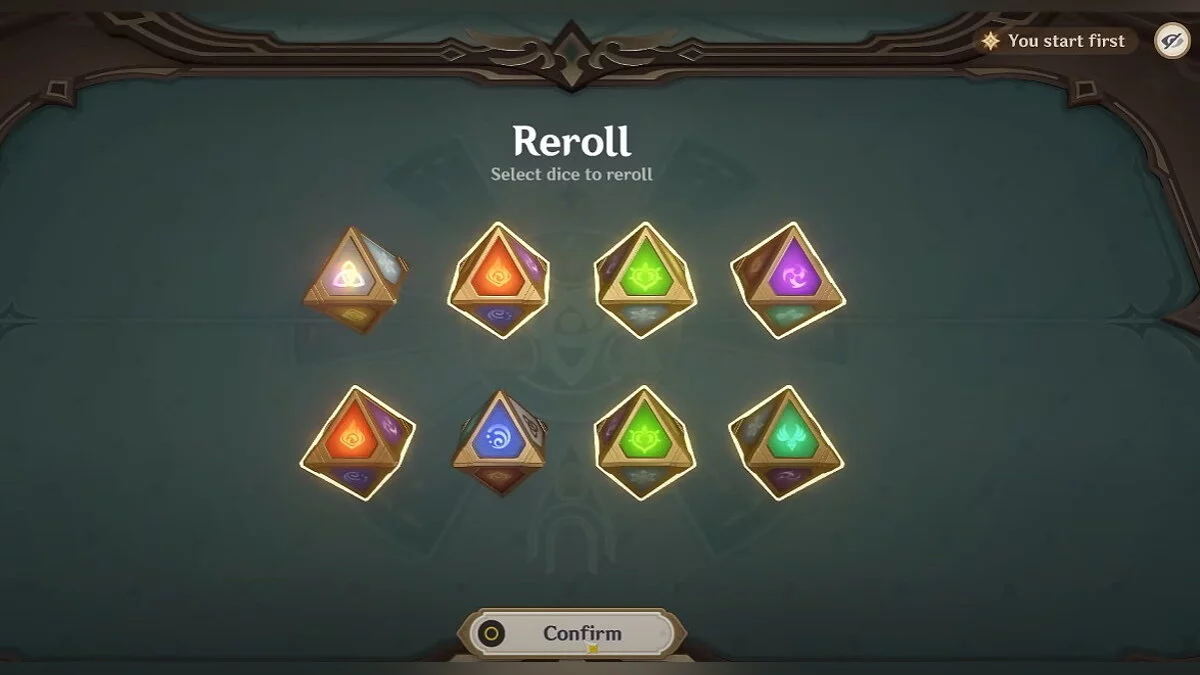Click the Hydro bottom face of the upper Pyro die
The image size is (1200, 675).
click(499, 316)
